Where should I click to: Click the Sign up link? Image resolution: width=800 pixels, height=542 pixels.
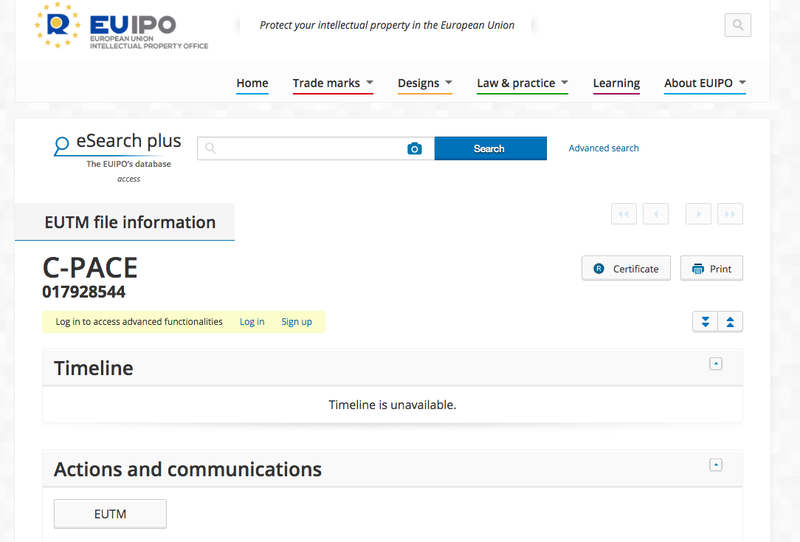point(296,322)
